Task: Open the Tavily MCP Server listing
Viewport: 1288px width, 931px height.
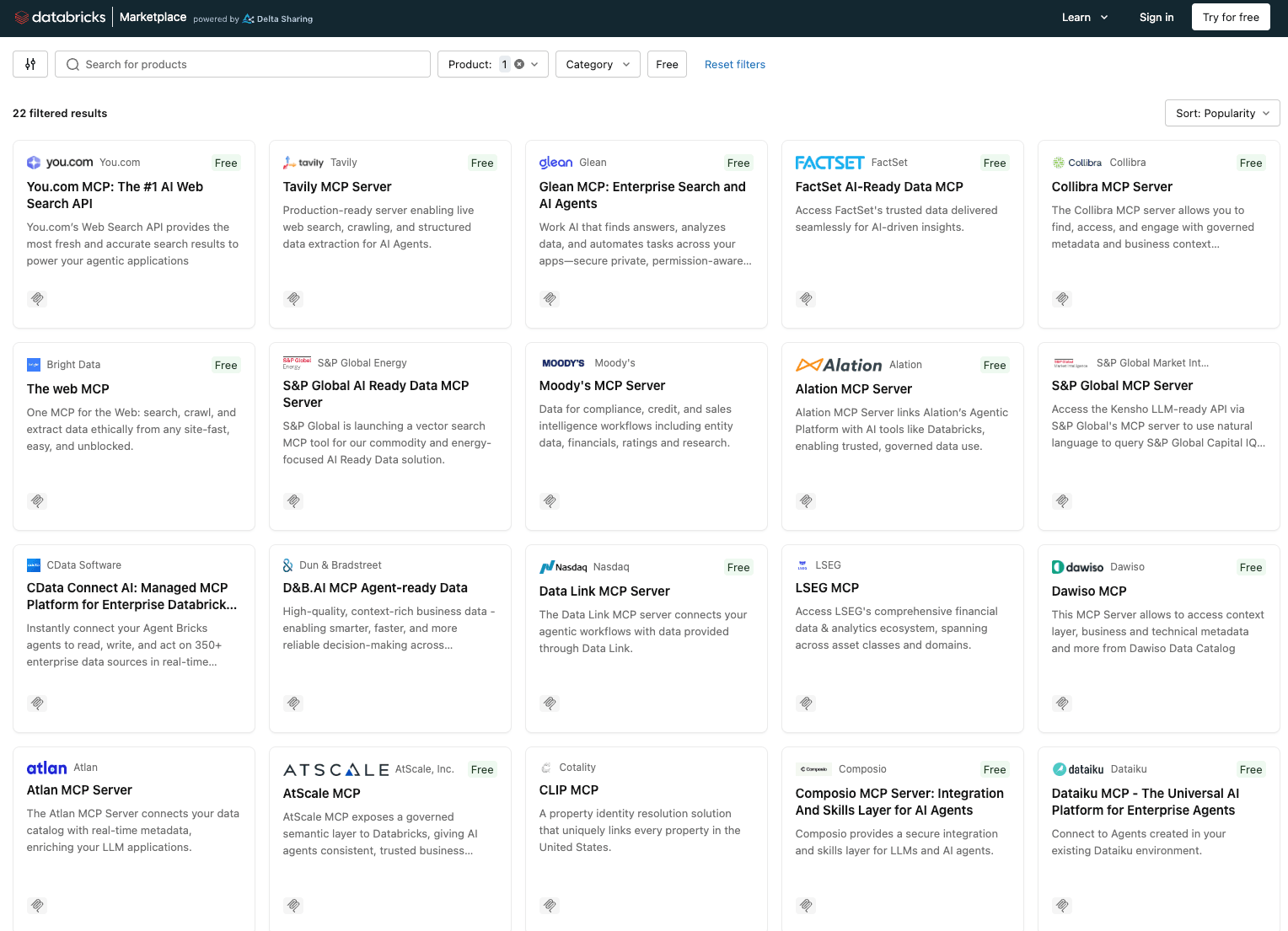Action: (337, 186)
